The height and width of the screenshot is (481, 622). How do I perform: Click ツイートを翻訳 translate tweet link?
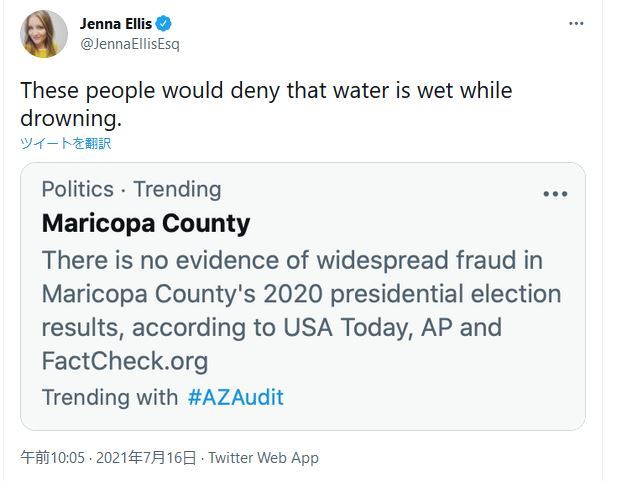tap(66, 143)
